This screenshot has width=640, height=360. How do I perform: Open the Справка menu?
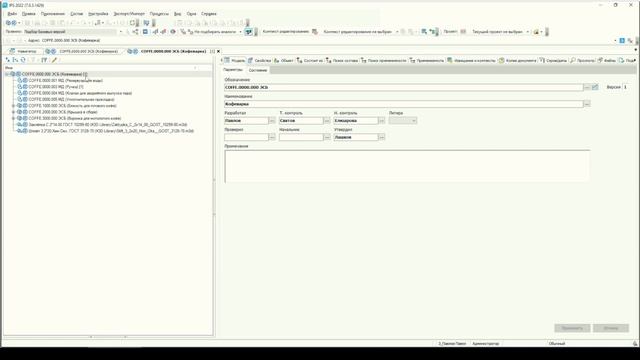[x=209, y=13]
